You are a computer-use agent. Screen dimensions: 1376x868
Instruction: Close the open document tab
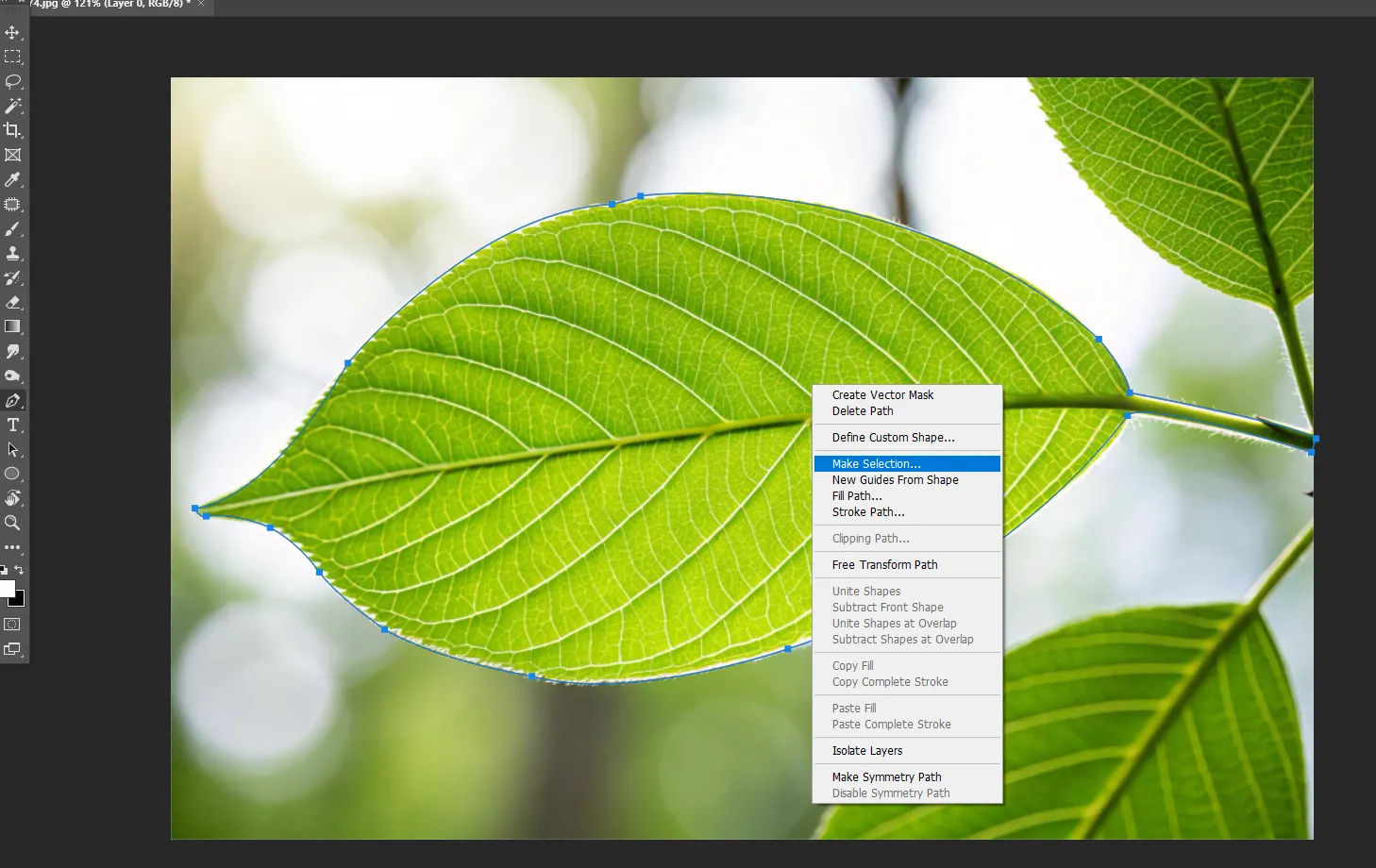pos(201,5)
